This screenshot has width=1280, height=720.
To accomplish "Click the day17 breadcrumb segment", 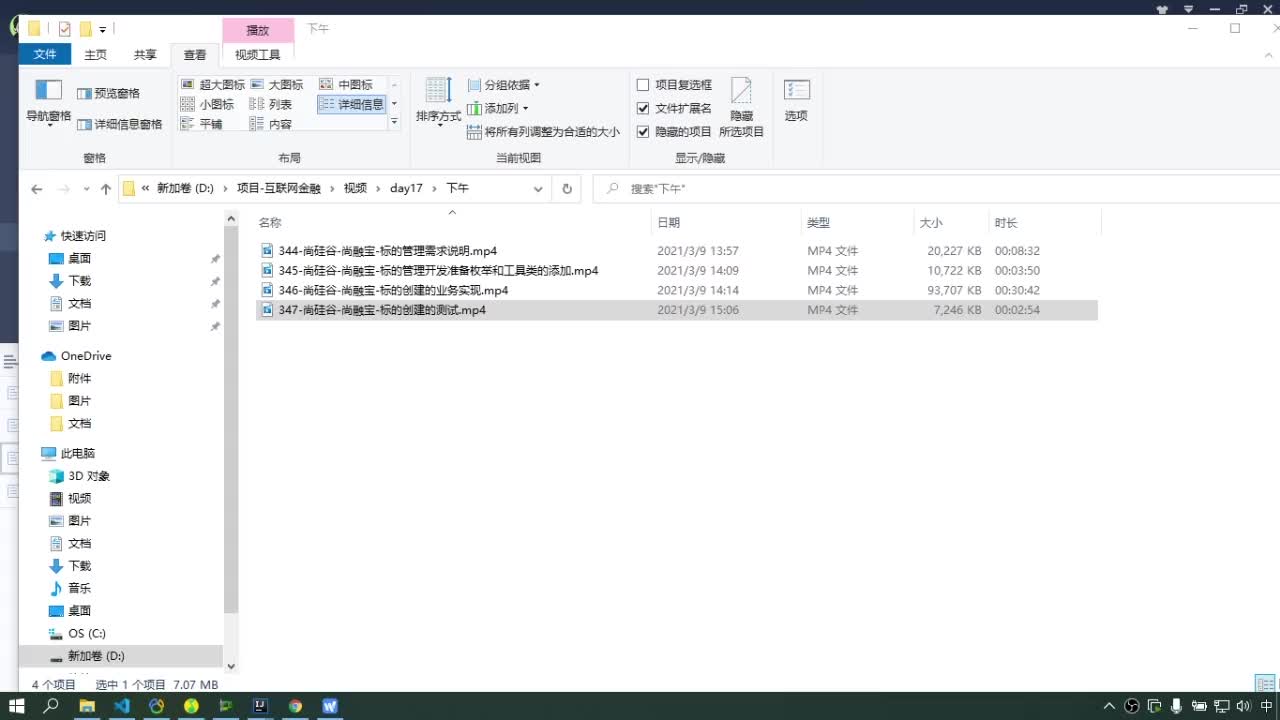I will coord(406,188).
